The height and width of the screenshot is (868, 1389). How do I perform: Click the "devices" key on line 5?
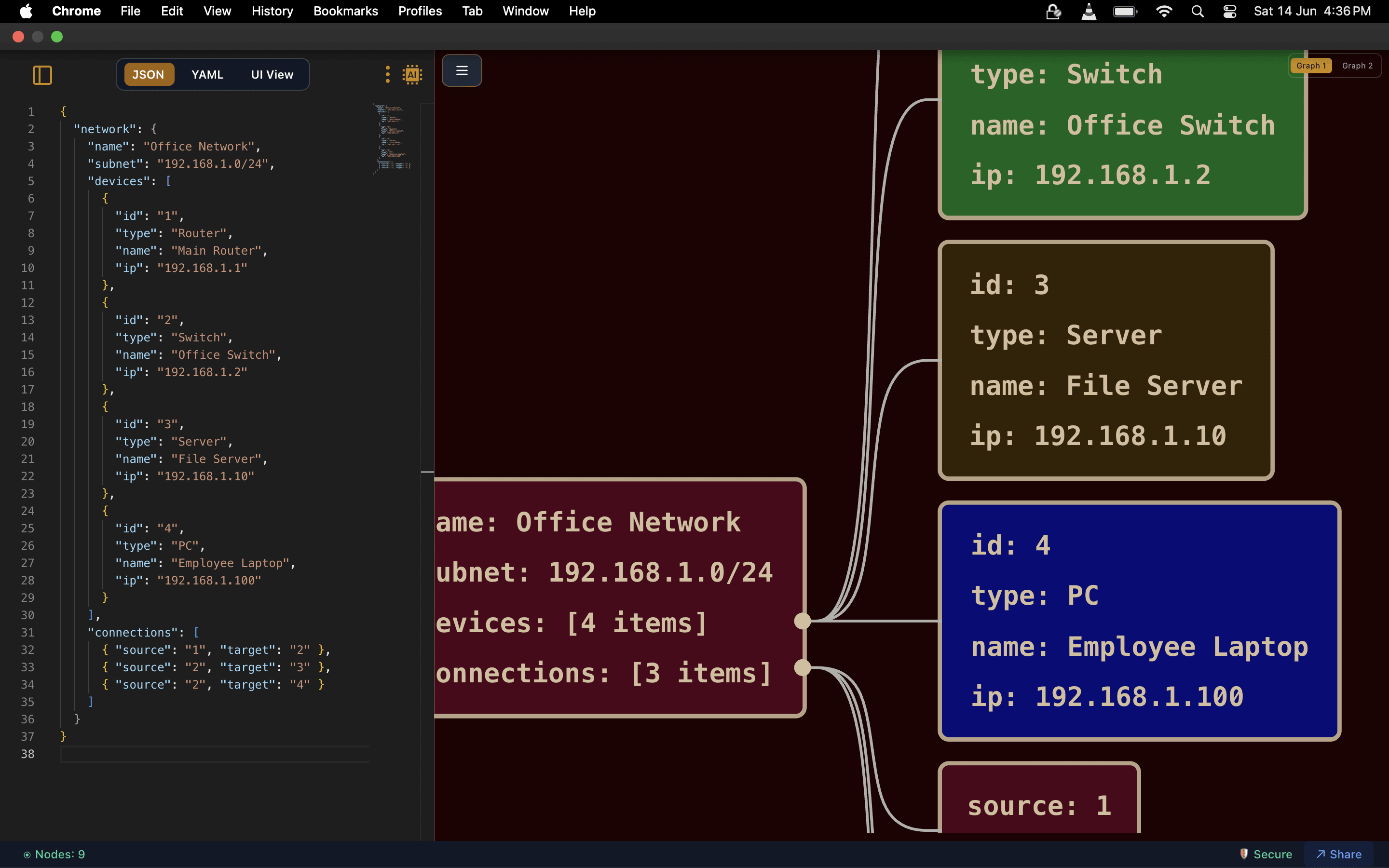pyautogui.click(x=118, y=181)
